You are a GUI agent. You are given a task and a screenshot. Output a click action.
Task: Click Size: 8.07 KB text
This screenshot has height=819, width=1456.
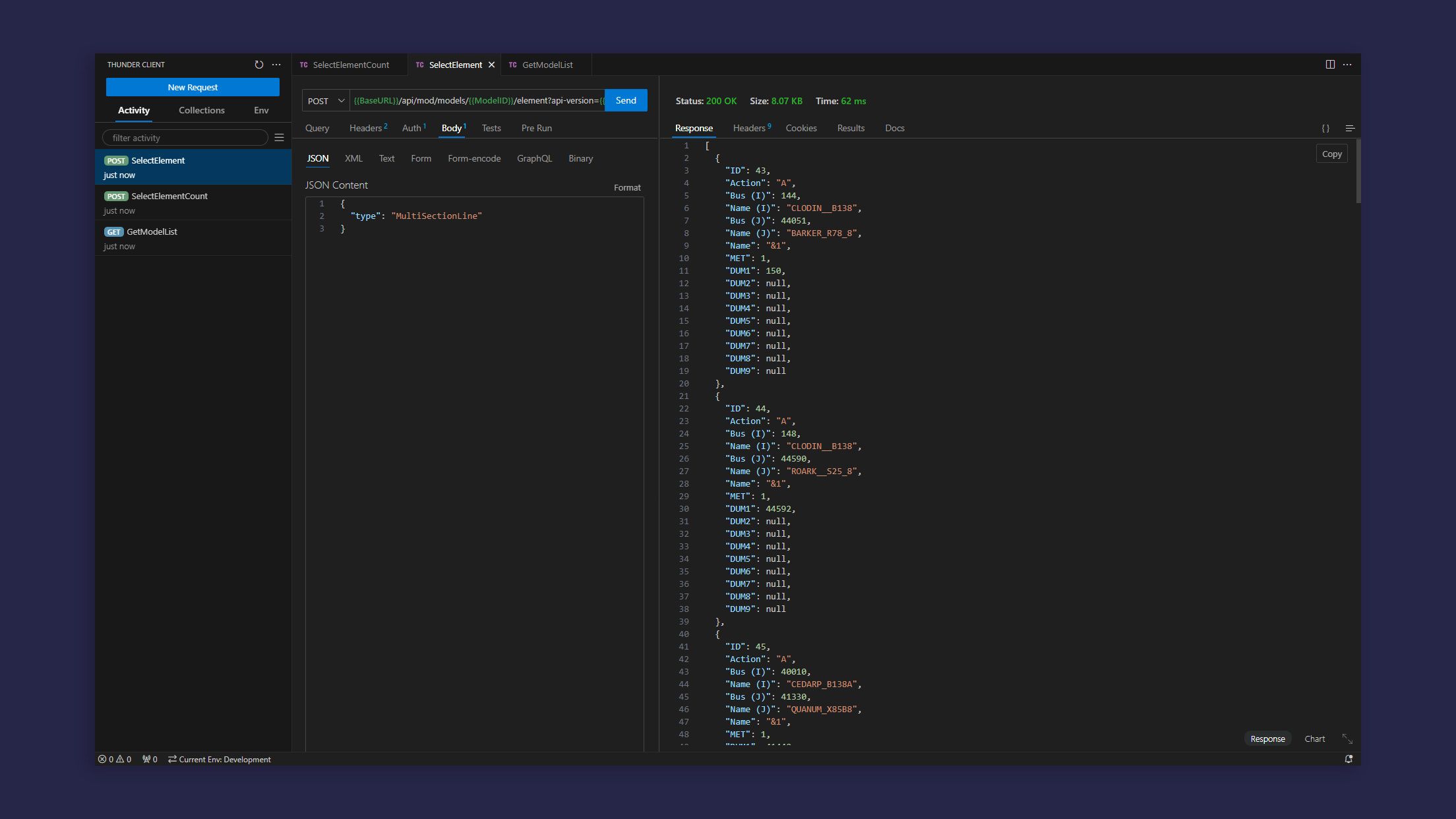[776, 101]
